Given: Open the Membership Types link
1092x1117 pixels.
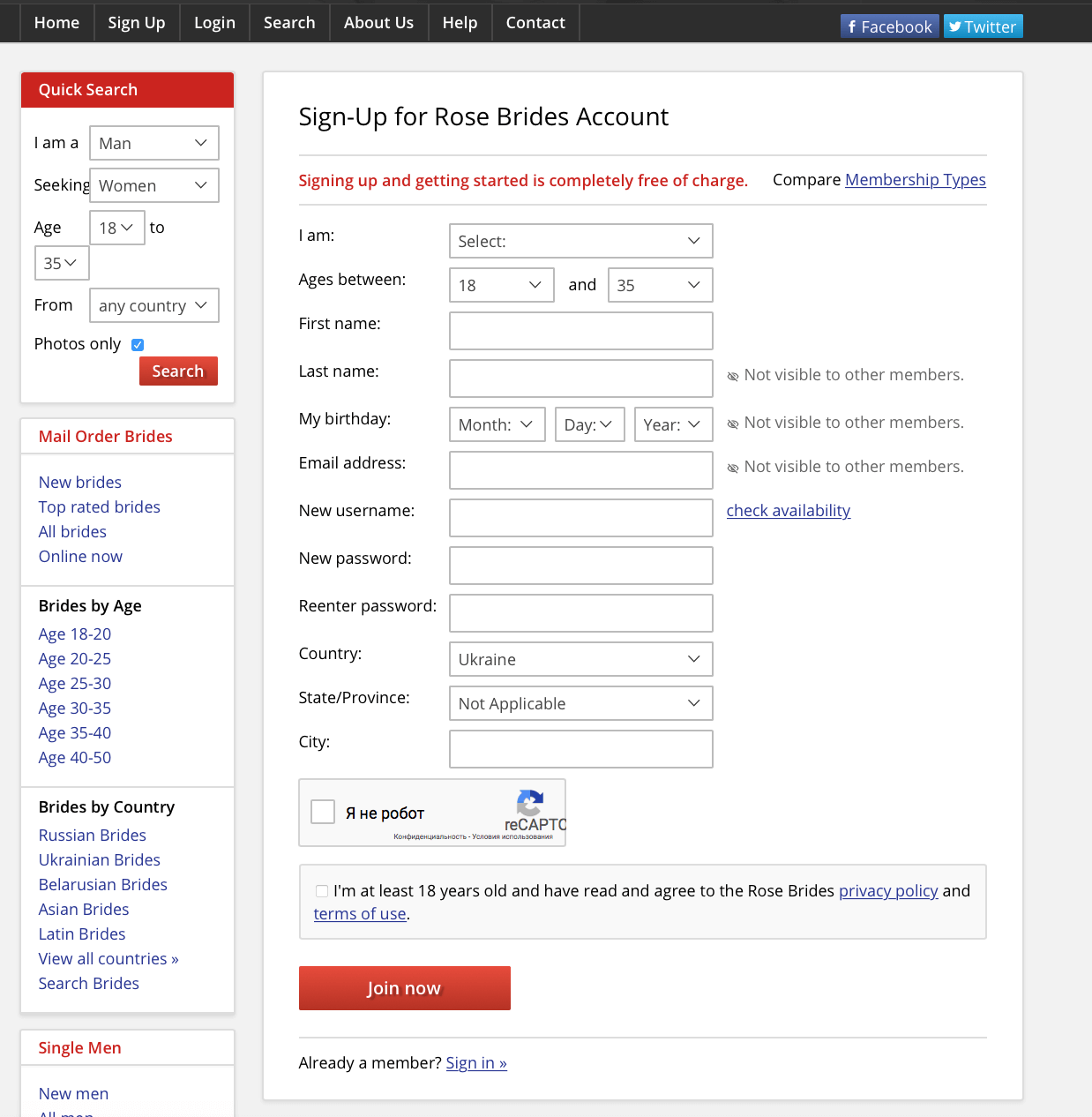Looking at the screenshot, I should [x=916, y=180].
